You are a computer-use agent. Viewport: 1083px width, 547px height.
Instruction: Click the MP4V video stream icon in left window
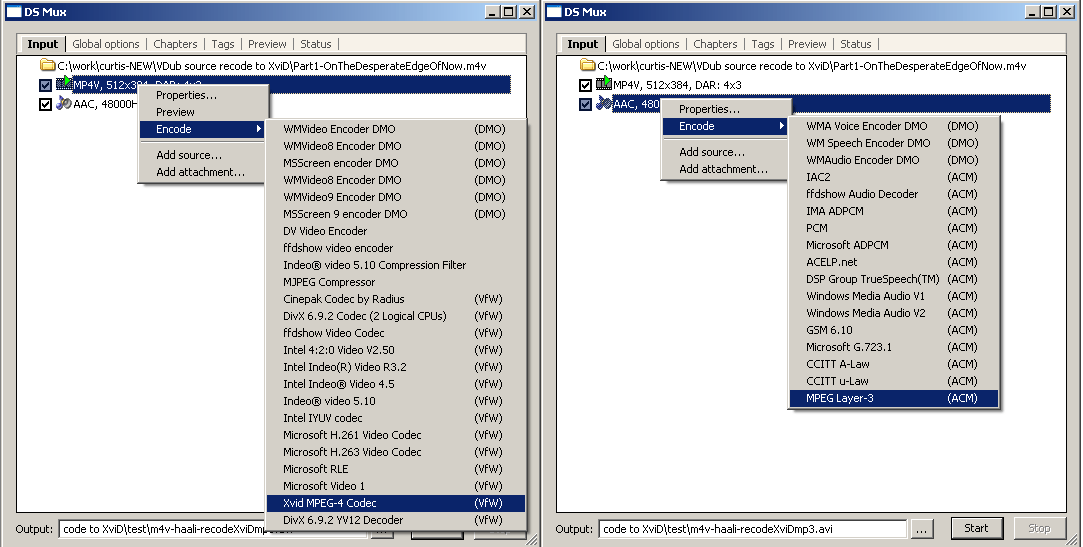(64, 84)
